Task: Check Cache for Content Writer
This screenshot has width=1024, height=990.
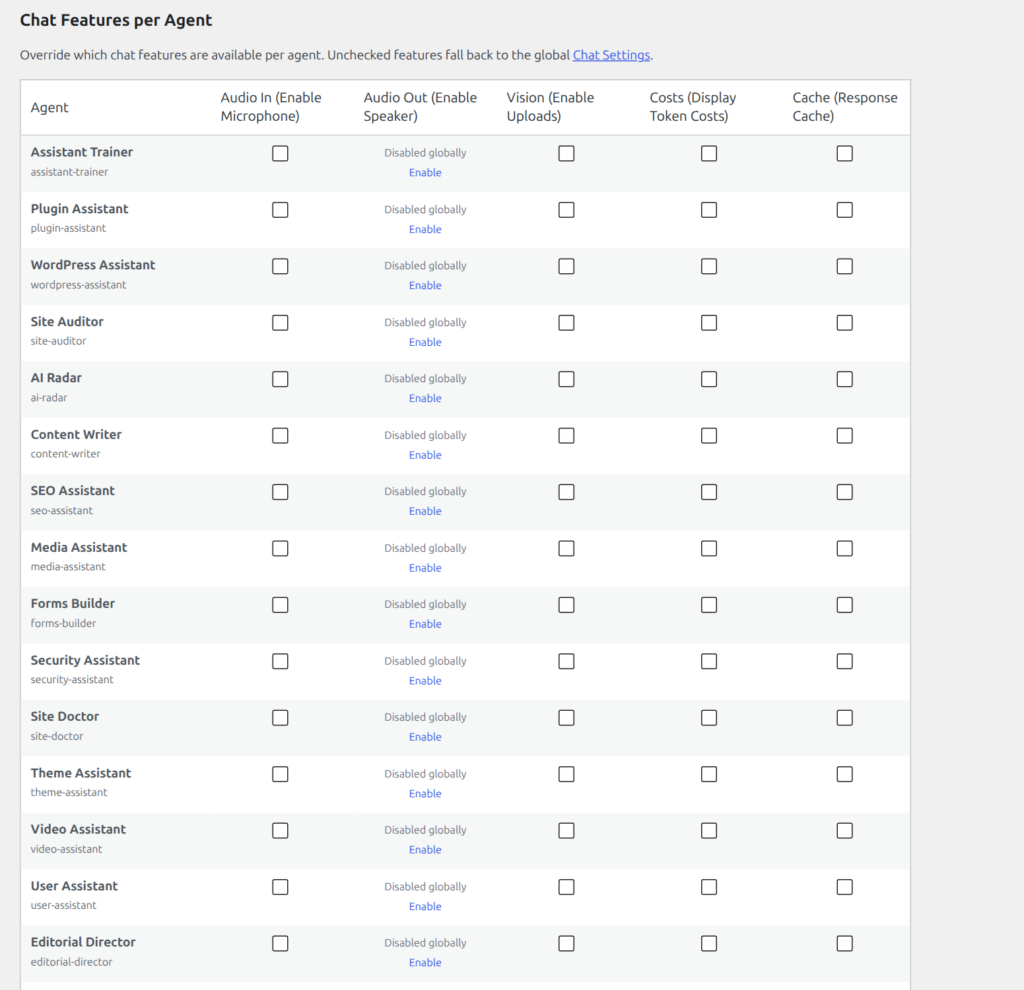Action: [x=844, y=436]
